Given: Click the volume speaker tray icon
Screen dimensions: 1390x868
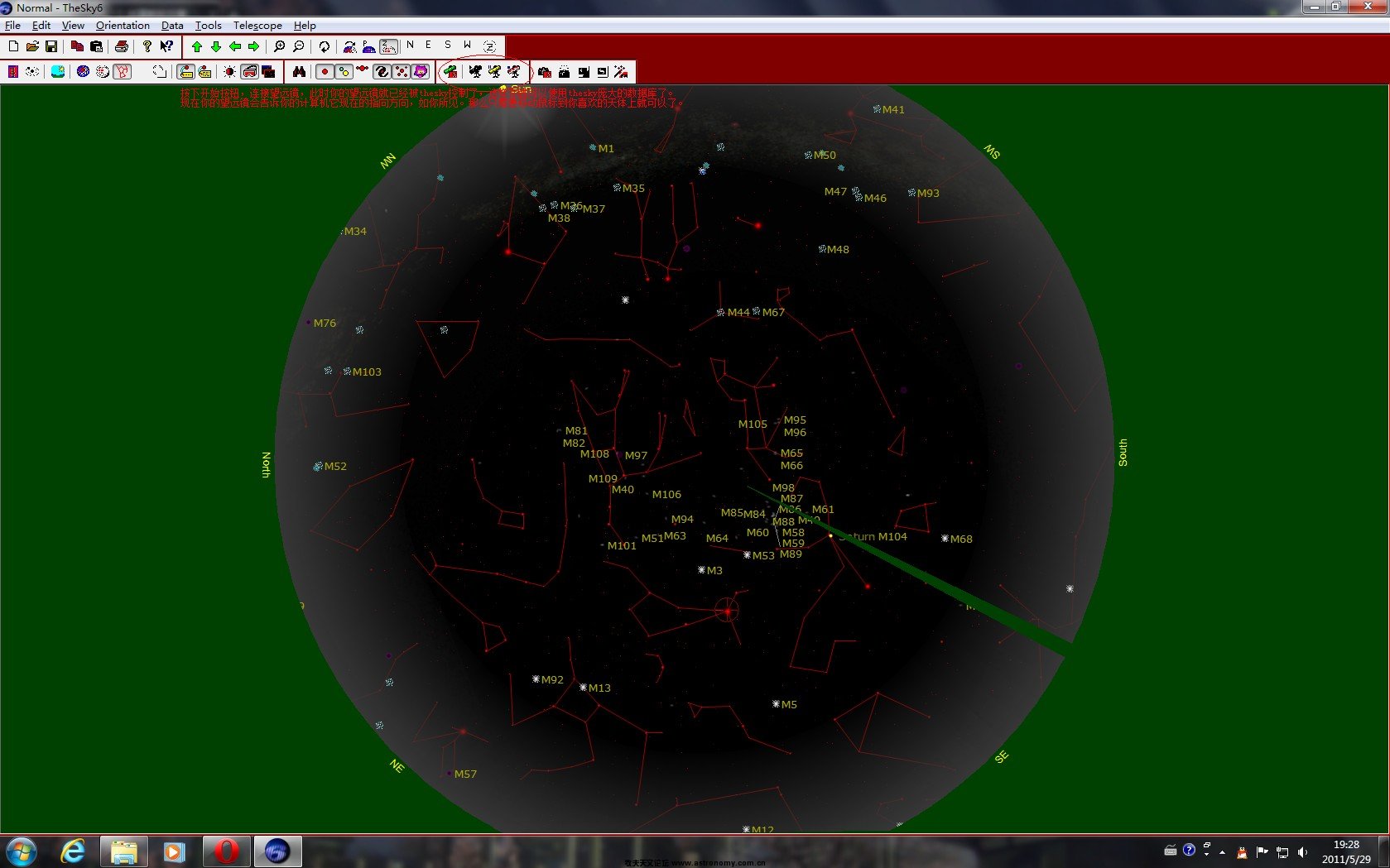Looking at the screenshot, I should click(x=1302, y=851).
